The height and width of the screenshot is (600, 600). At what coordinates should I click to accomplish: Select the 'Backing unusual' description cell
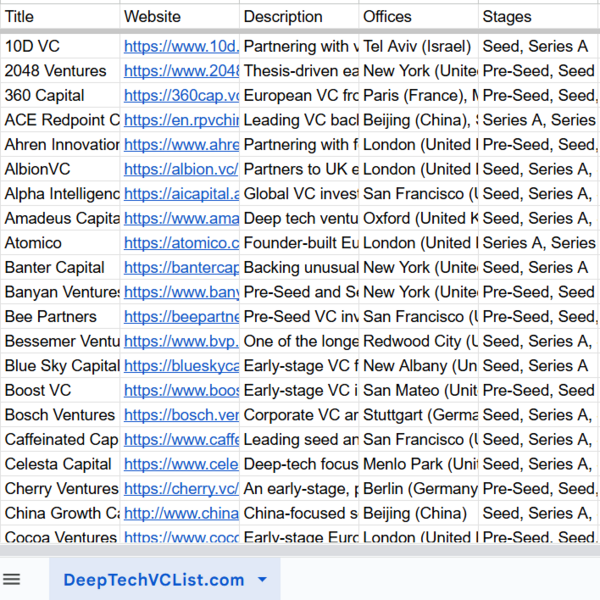[299, 267]
